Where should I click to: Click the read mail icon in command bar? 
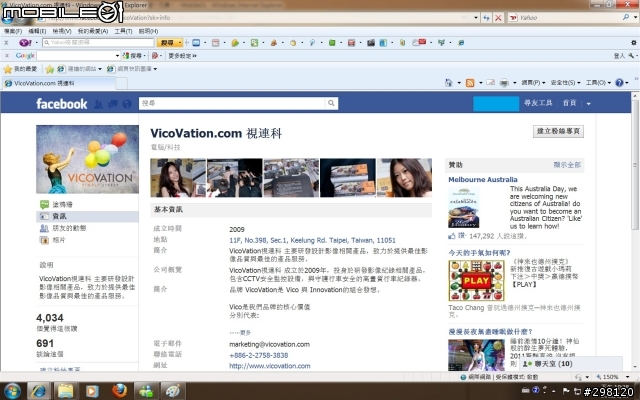click(490, 82)
